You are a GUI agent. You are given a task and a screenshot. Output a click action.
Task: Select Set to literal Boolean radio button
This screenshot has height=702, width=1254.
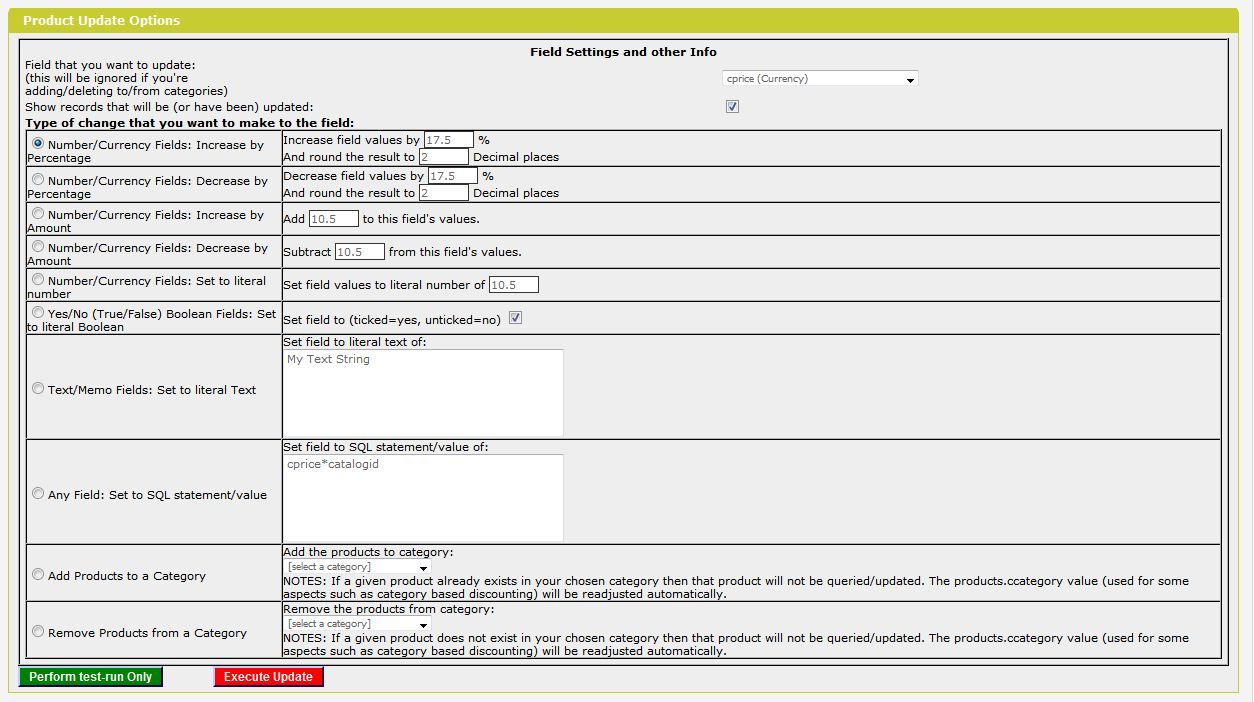pyautogui.click(x=38, y=312)
